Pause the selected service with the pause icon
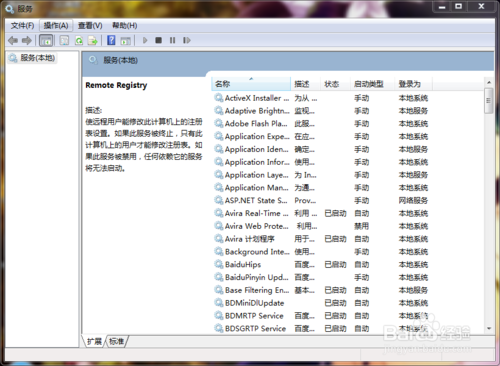Image resolution: width=500 pixels, height=366 pixels. point(172,40)
